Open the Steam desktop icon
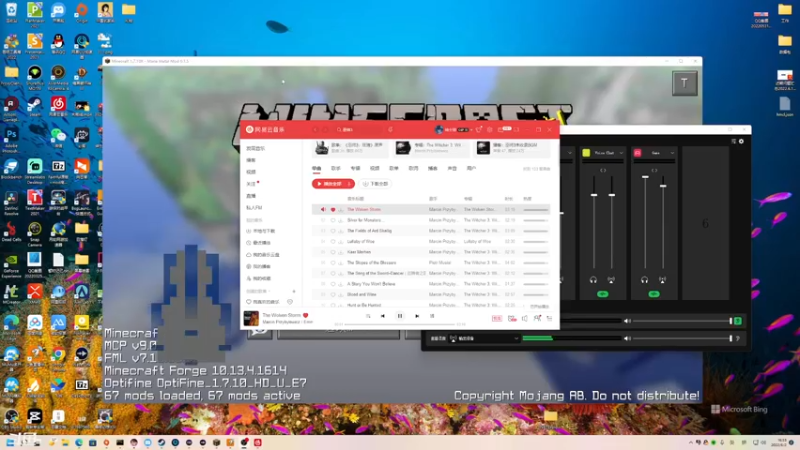 pyautogui.click(x=34, y=107)
